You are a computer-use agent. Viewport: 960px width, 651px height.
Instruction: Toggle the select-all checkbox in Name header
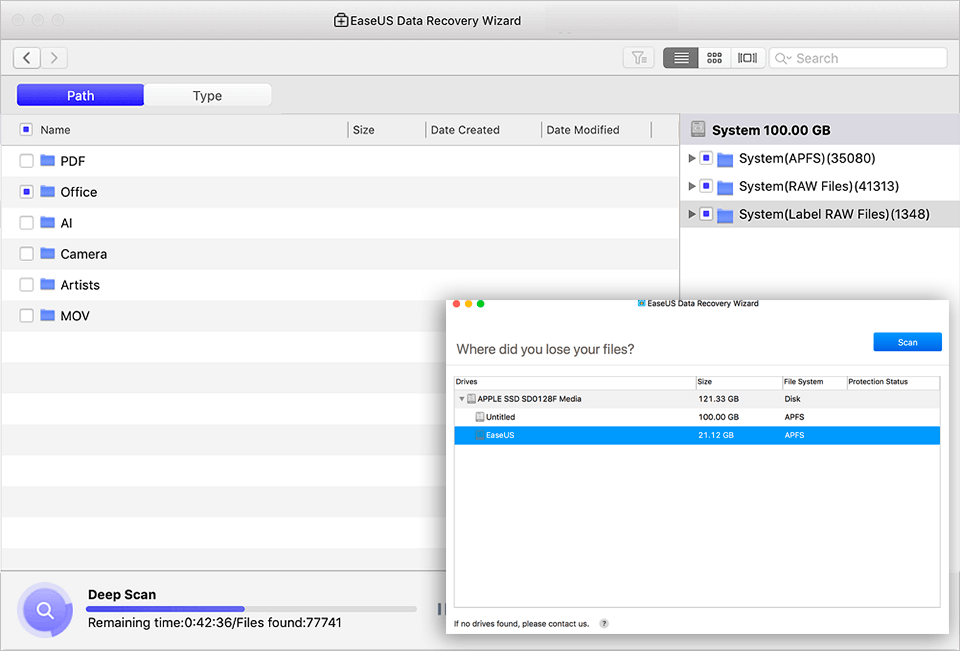[27, 129]
